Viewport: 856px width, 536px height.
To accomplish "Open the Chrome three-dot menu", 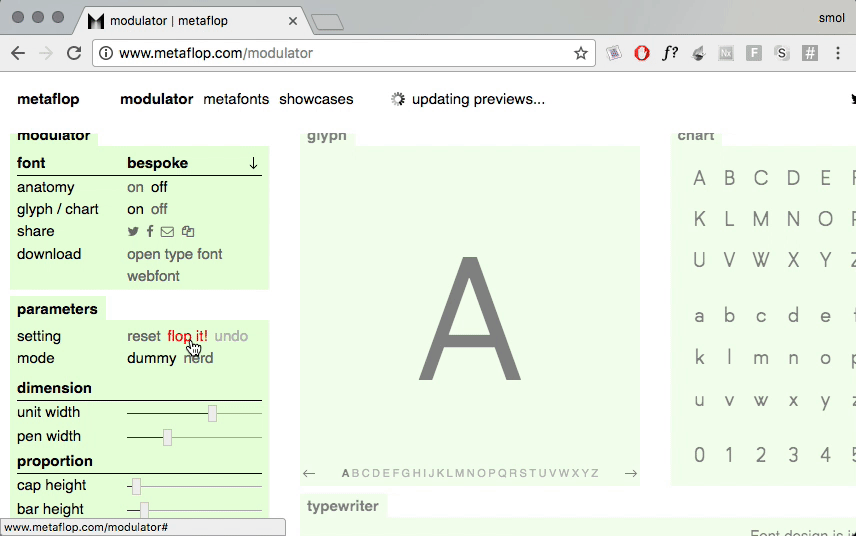I will point(838,53).
